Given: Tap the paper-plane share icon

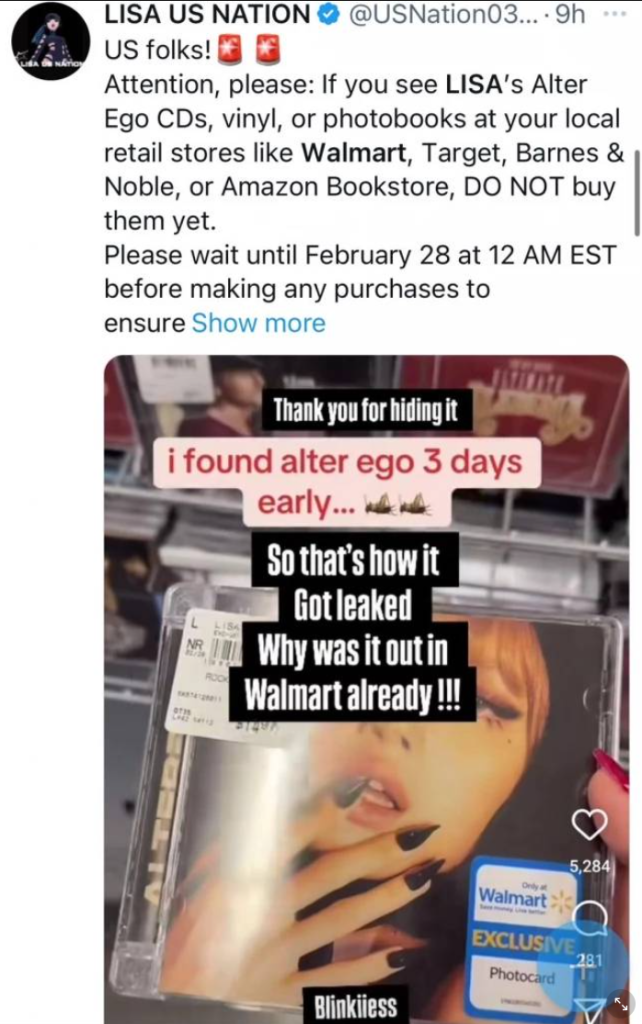Looking at the screenshot, I should [592, 1009].
